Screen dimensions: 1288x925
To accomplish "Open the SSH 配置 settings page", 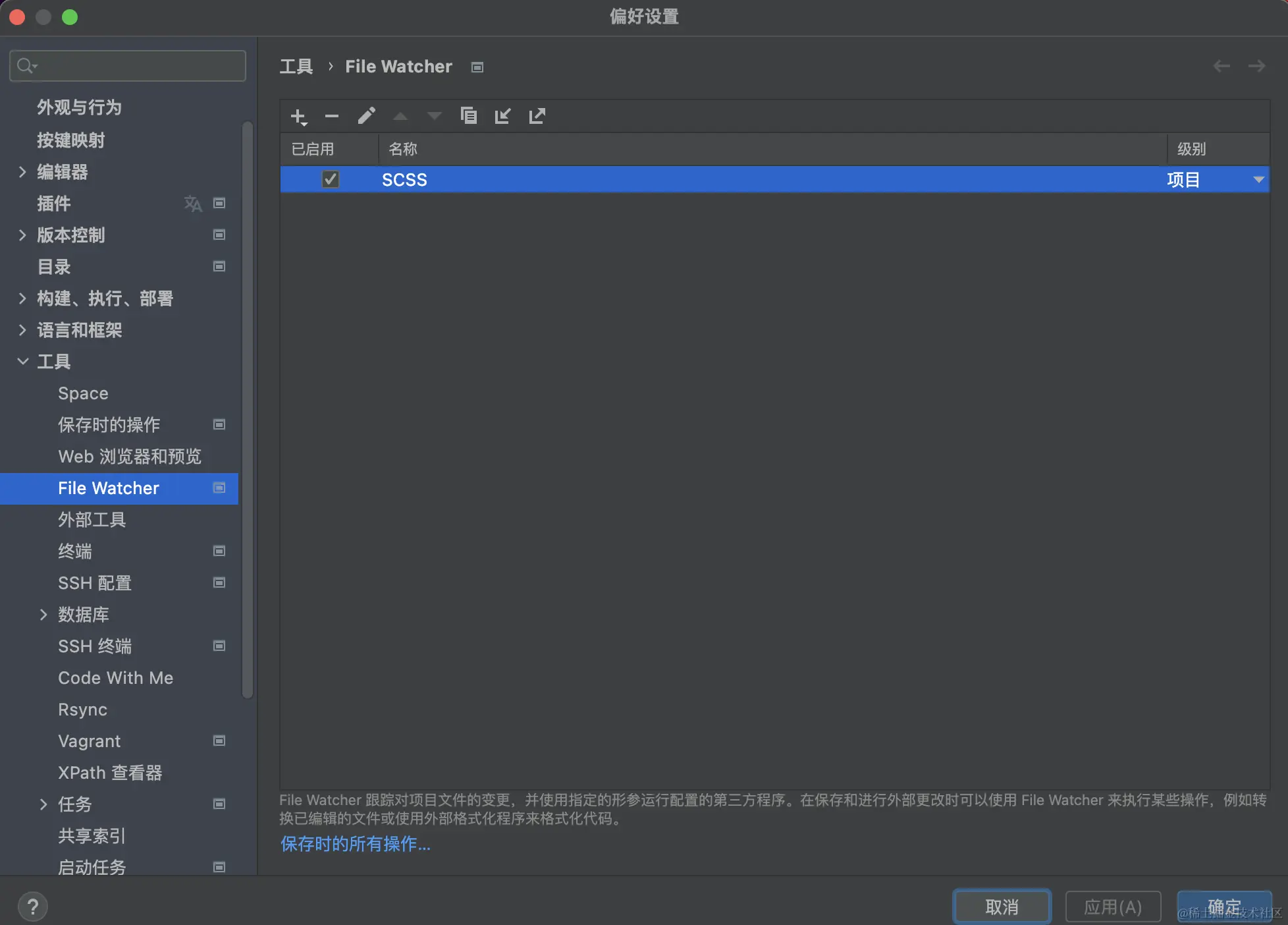I will (95, 583).
